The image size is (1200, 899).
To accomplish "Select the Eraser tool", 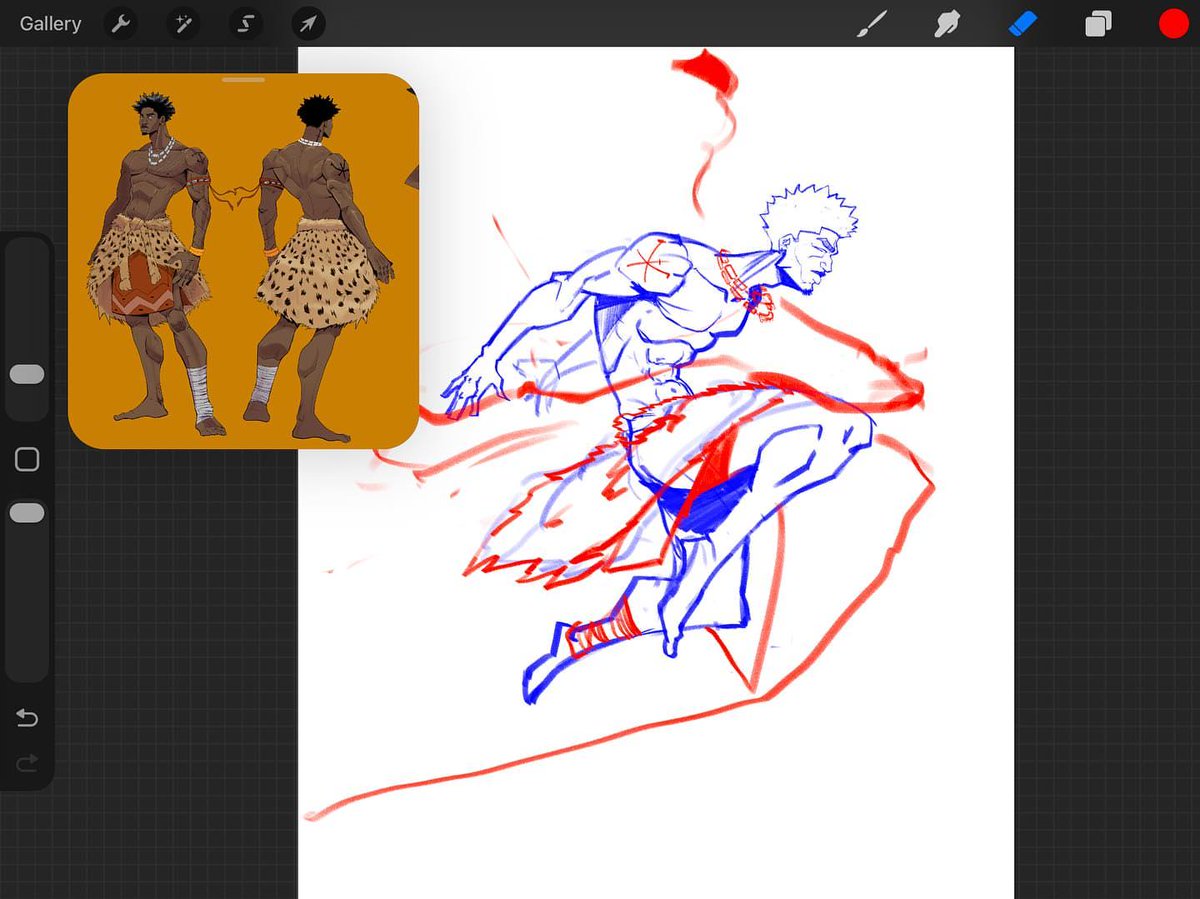I will tap(1023, 24).
